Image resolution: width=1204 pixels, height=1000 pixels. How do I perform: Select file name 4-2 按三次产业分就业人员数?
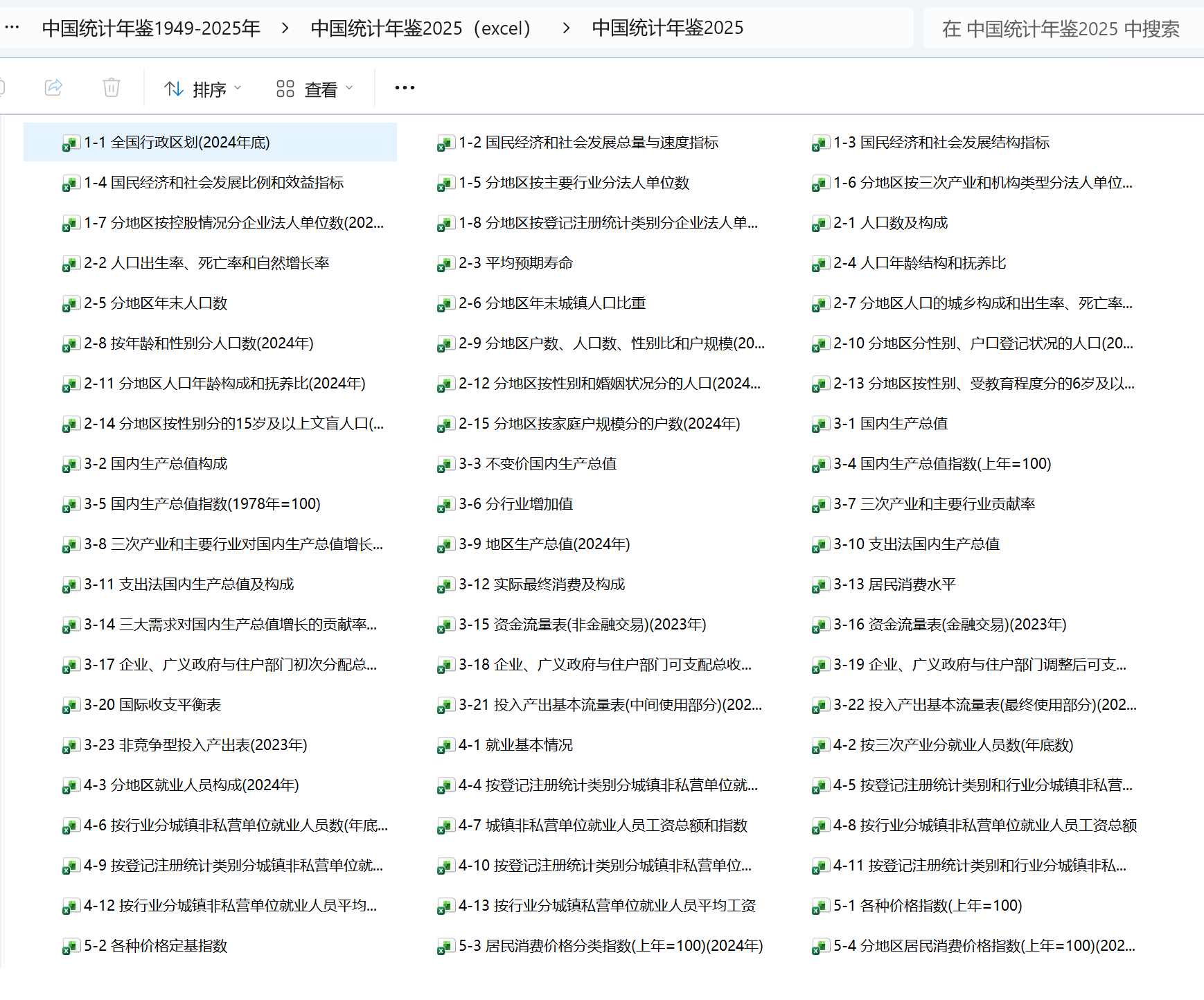[x=954, y=745]
